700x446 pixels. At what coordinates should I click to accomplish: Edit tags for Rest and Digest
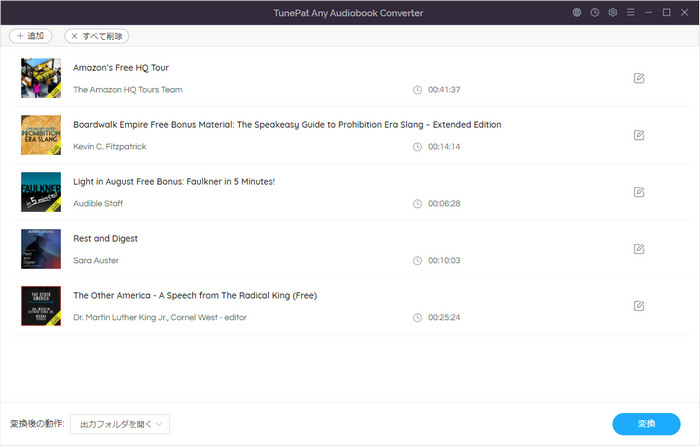(639, 249)
